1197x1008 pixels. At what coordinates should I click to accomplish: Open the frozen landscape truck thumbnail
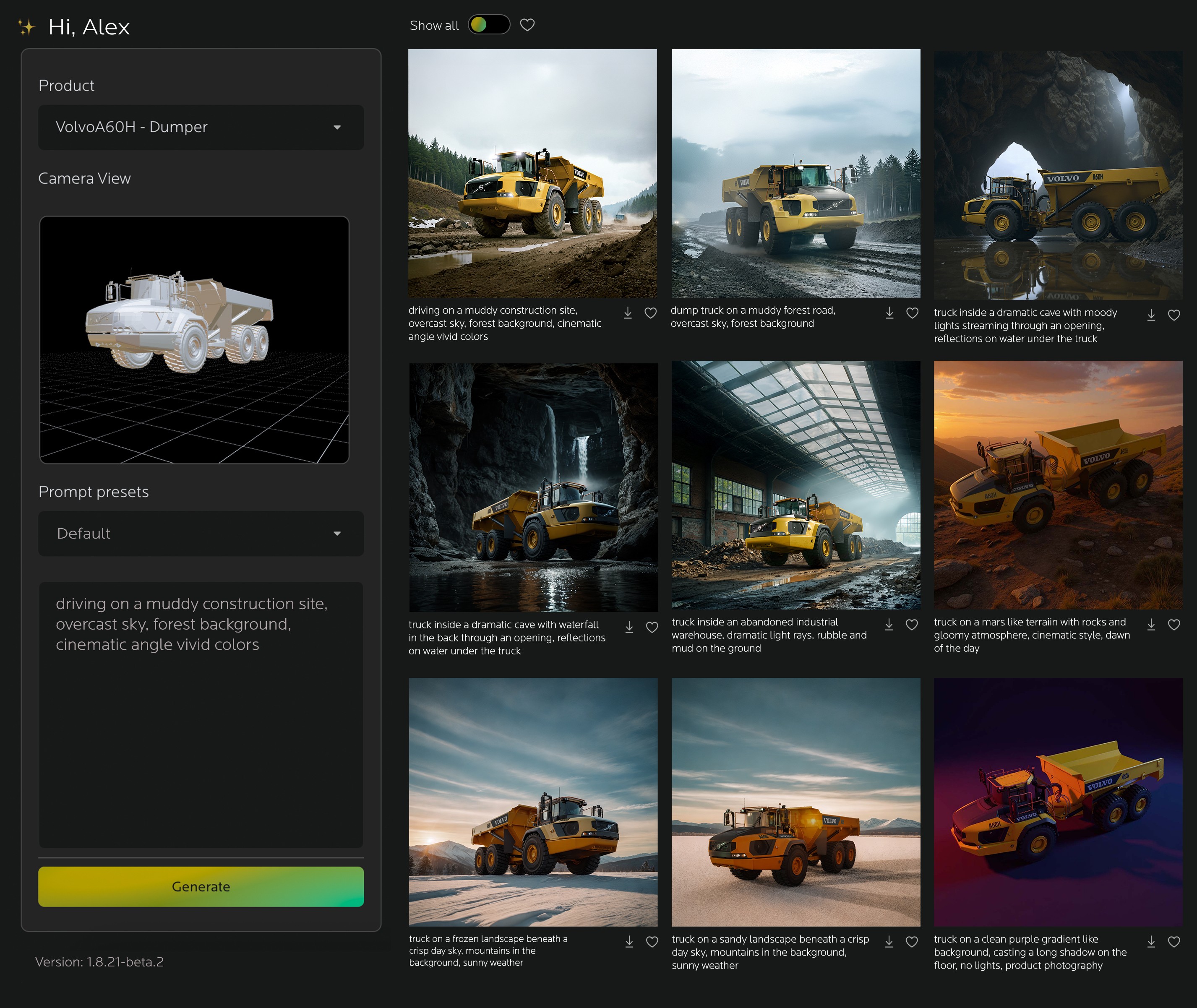(x=533, y=802)
